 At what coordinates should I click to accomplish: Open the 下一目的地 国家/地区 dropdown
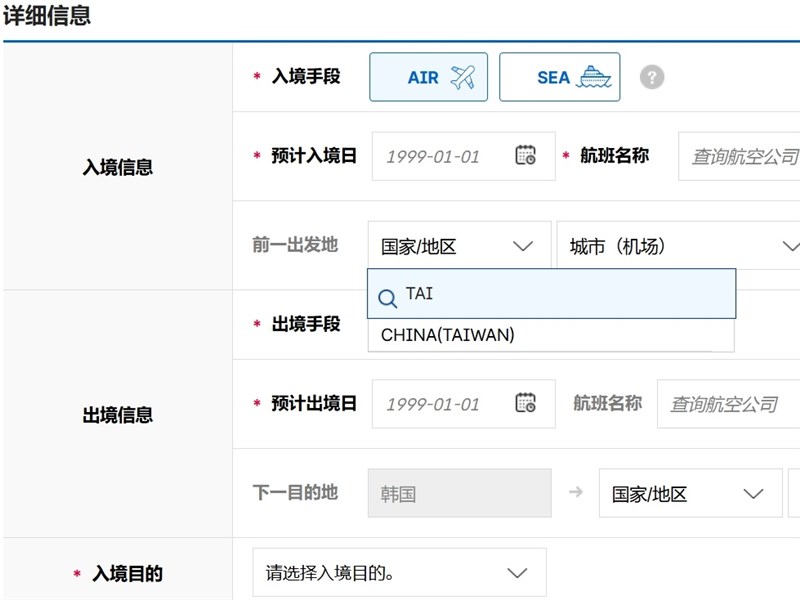[690, 493]
